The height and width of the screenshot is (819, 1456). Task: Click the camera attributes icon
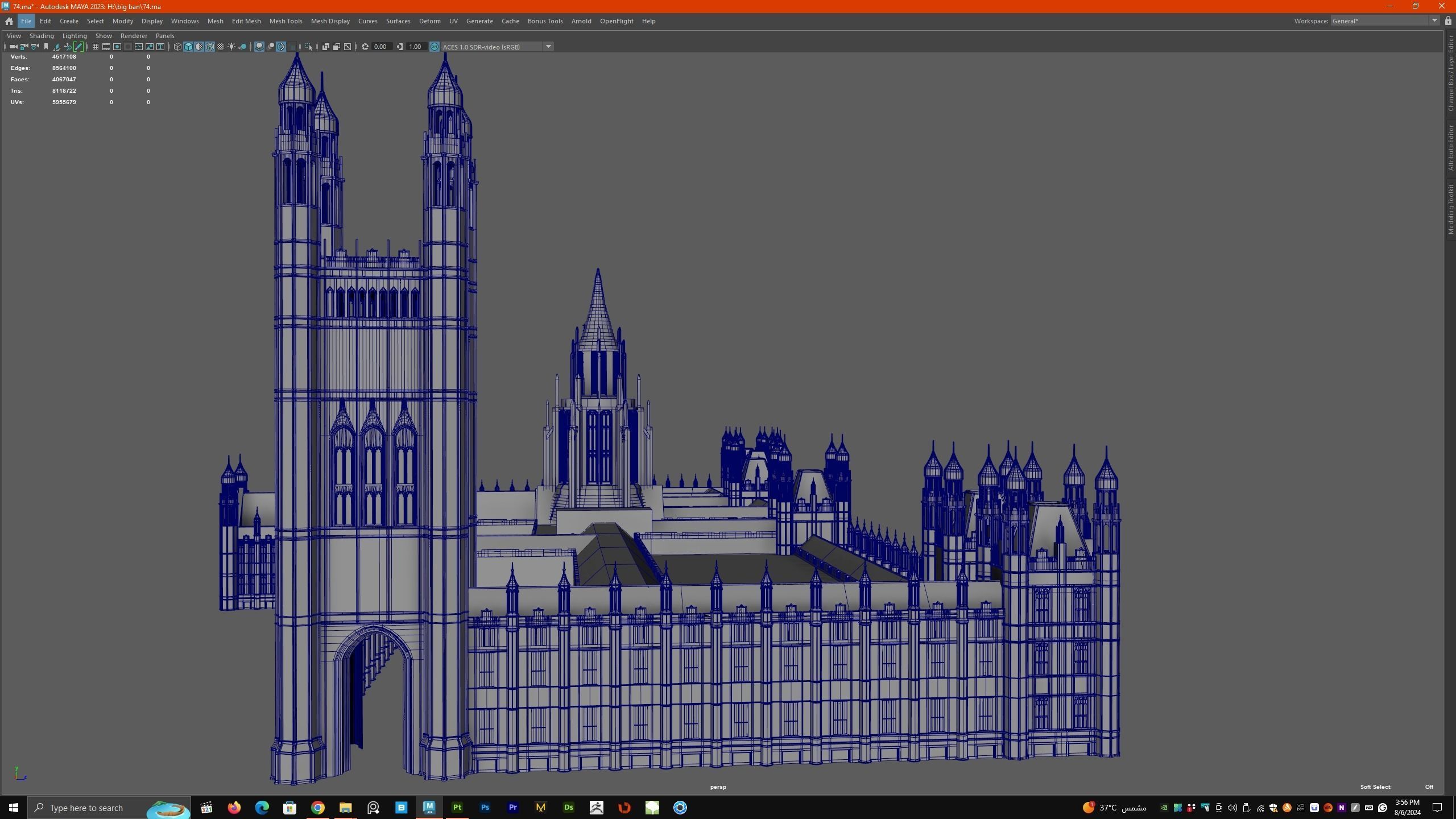[x=35, y=47]
